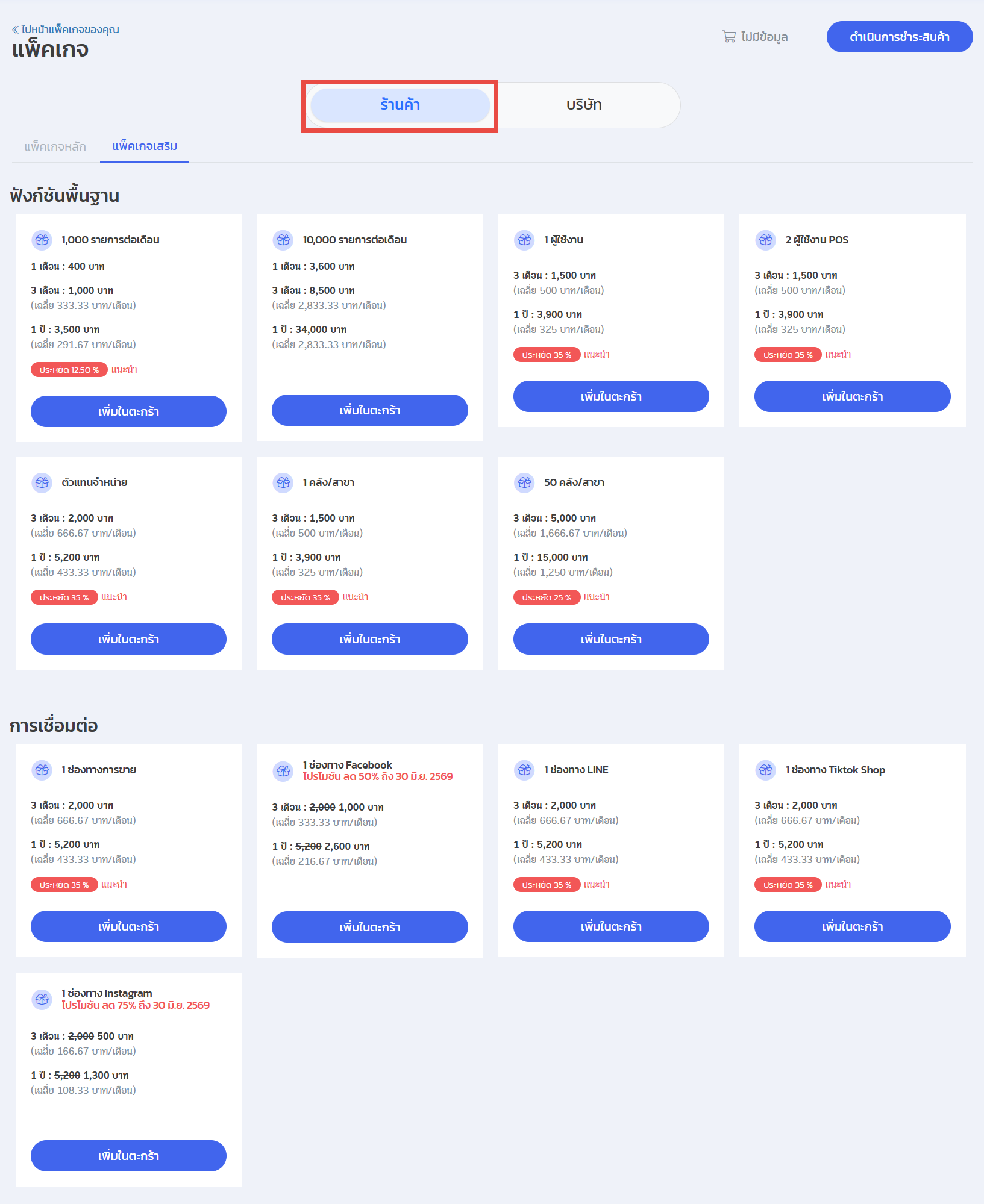Switch to บริษัท package type

583,105
